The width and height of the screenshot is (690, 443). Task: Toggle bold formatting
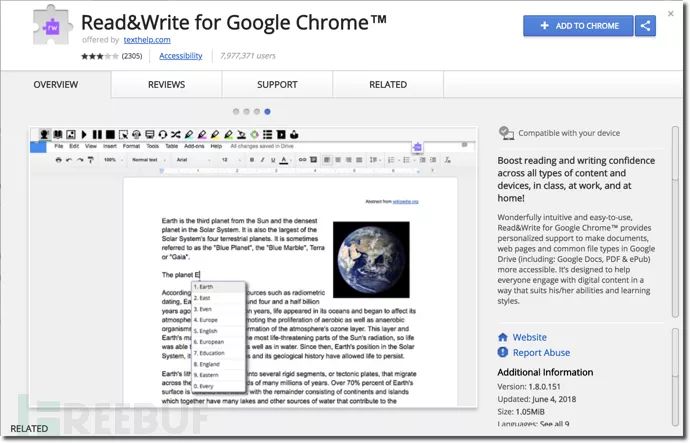point(252,160)
